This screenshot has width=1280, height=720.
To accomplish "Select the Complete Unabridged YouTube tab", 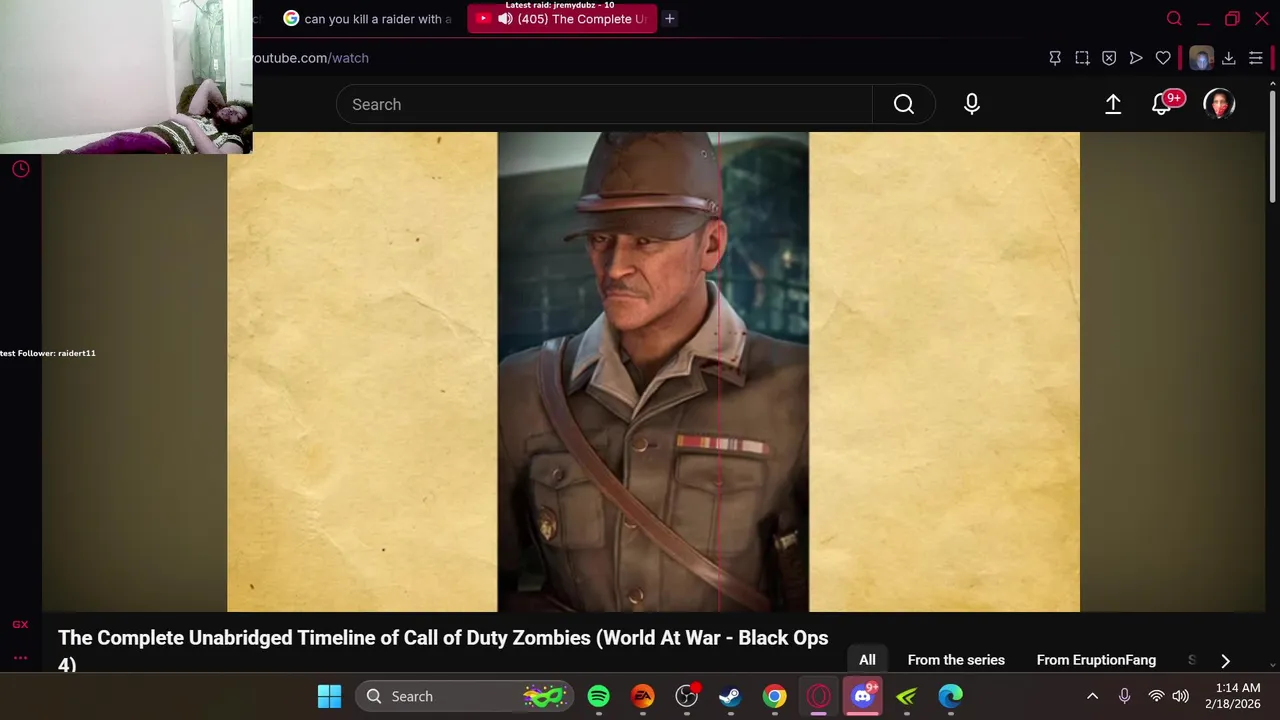I will (562, 19).
